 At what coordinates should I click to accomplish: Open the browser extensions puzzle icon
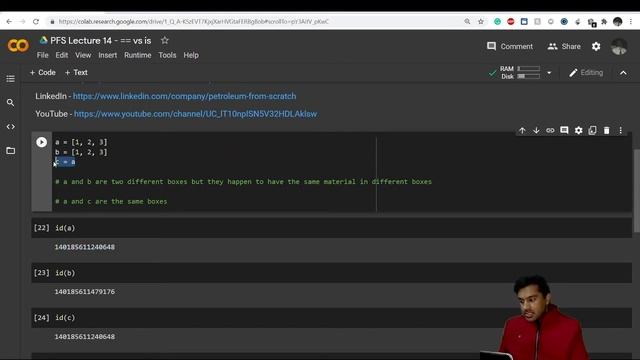(604, 22)
